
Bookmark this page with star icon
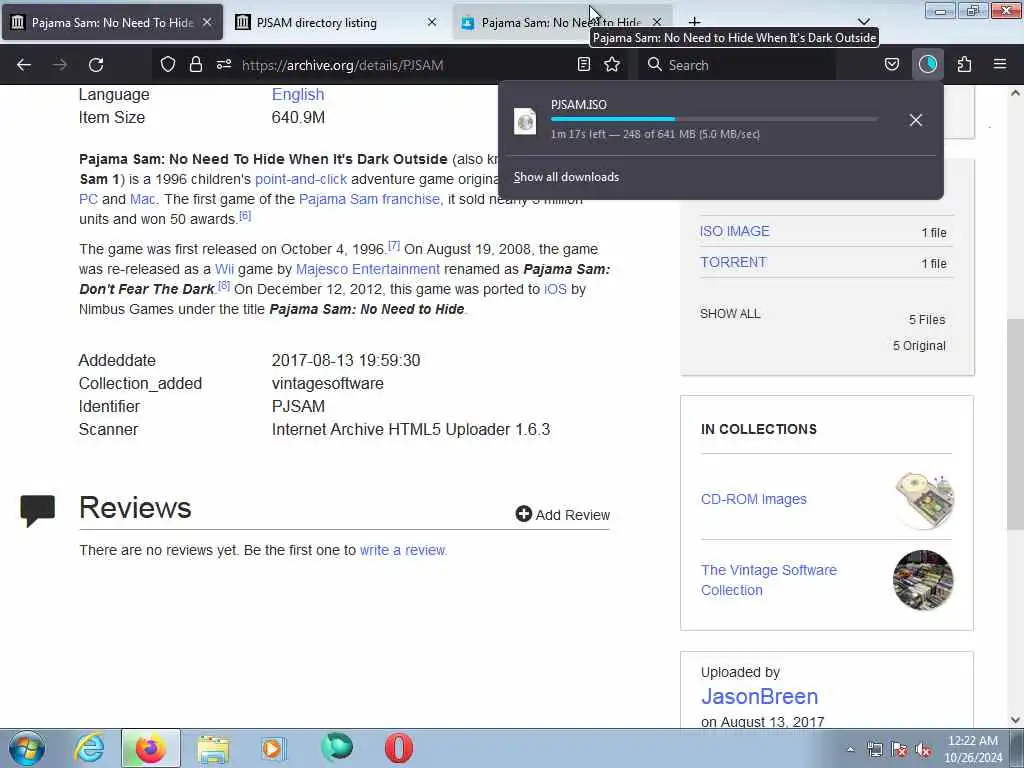pyautogui.click(x=612, y=65)
